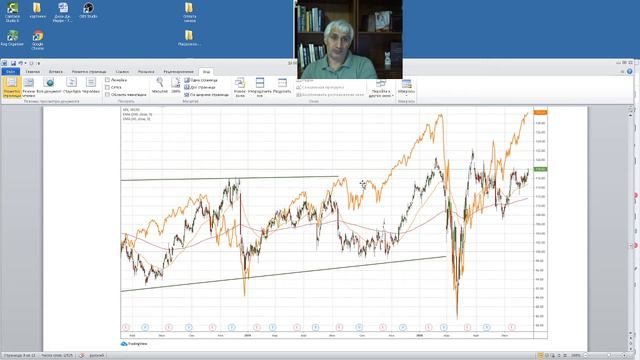Open the File (Файл) tab
The width and height of the screenshot is (640, 360).
pos(10,71)
